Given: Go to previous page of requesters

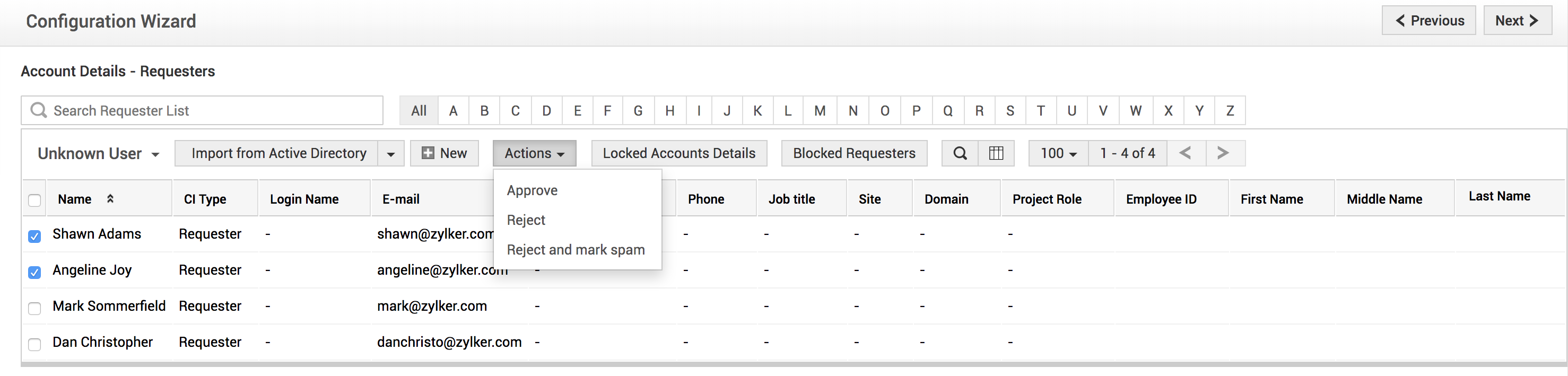Looking at the screenshot, I should click(1185, 153).
